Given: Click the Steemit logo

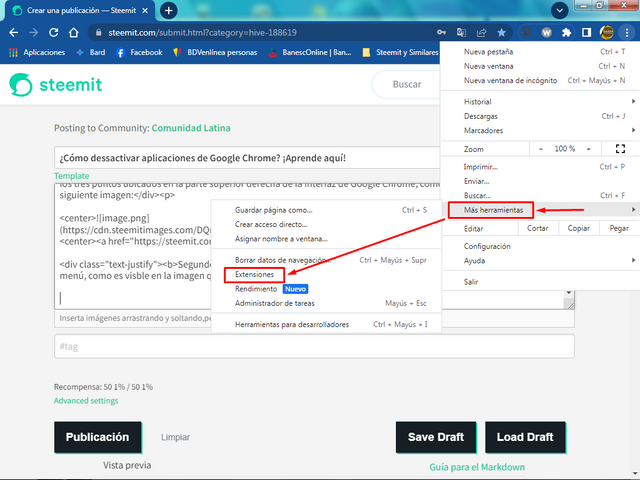Looking at the screenshot, I should (56, 85).
